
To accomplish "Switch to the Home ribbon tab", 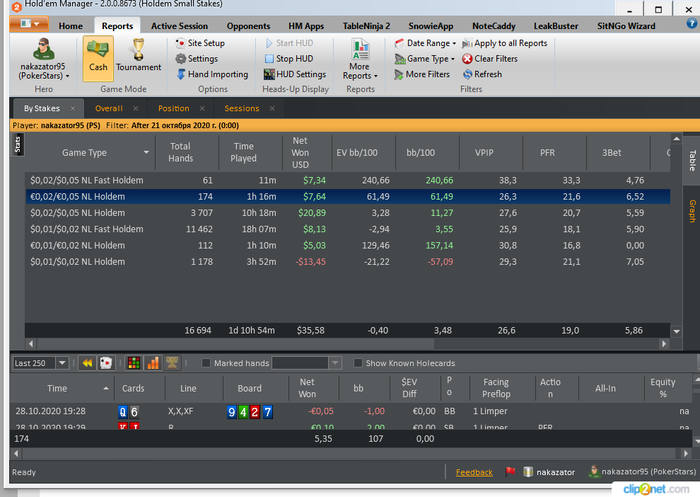I will 71,26.
